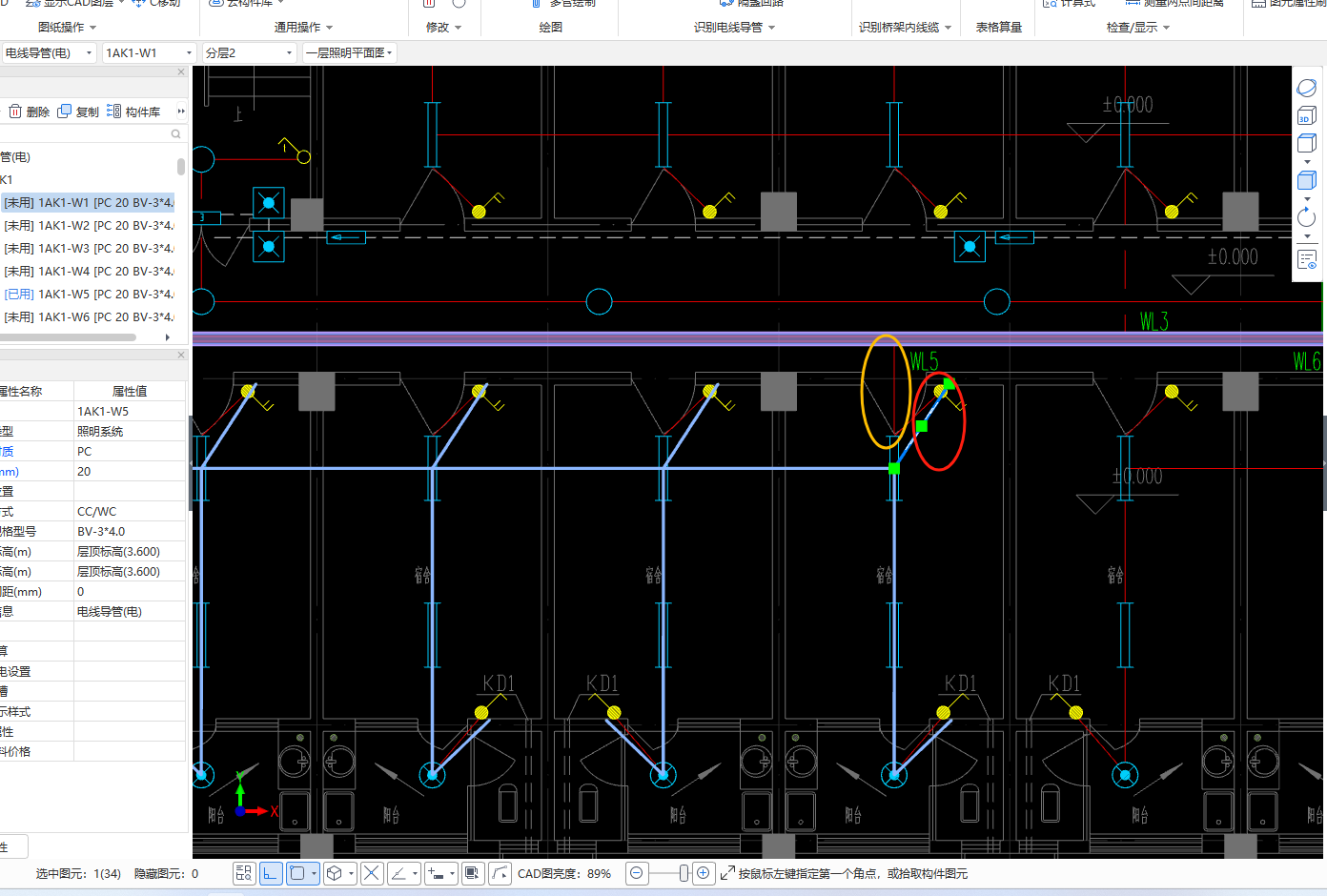Image resolution: width=1327 pixels, height=896 pixels.
Task: Click the PC material property value
Action: (x=130, y=451)
